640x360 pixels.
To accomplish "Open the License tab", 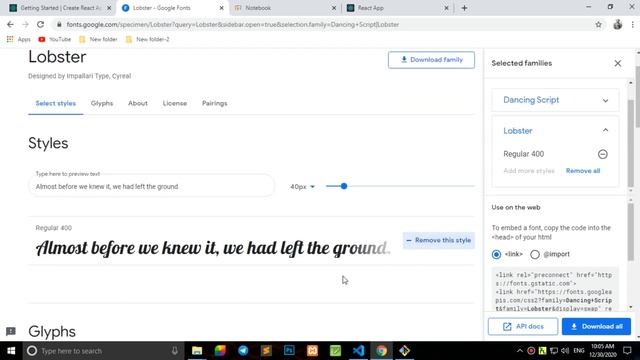I will pyautogui.click(x=175, y=103).
